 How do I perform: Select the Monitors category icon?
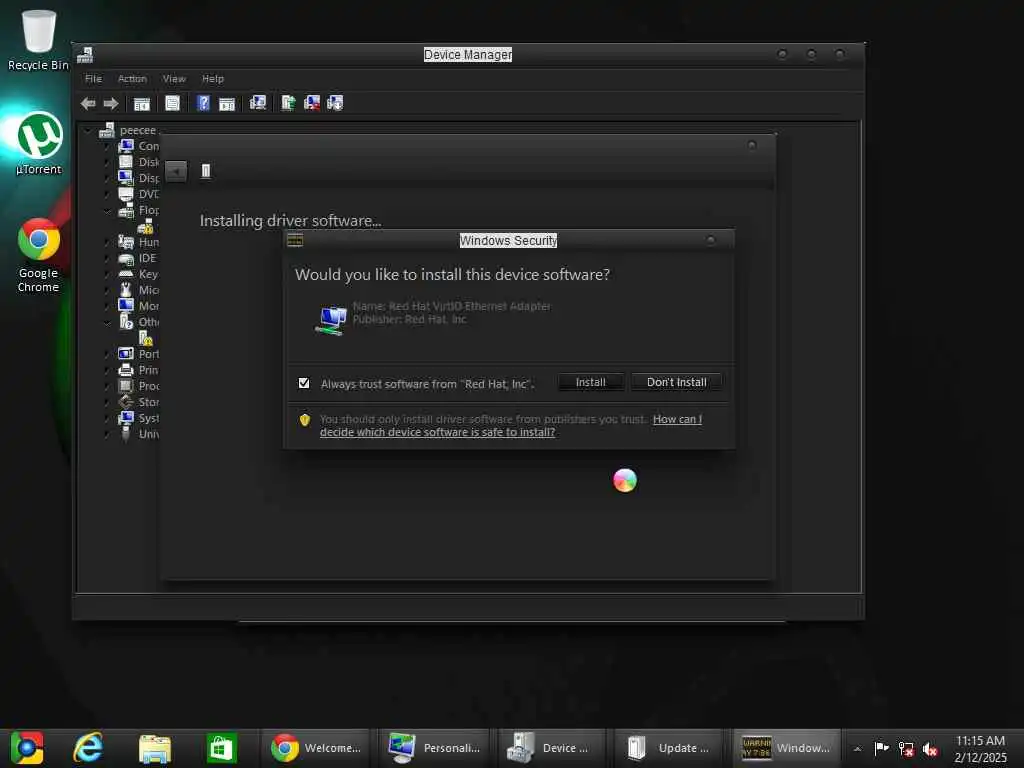pyautogui.click(x=126, y=306)
